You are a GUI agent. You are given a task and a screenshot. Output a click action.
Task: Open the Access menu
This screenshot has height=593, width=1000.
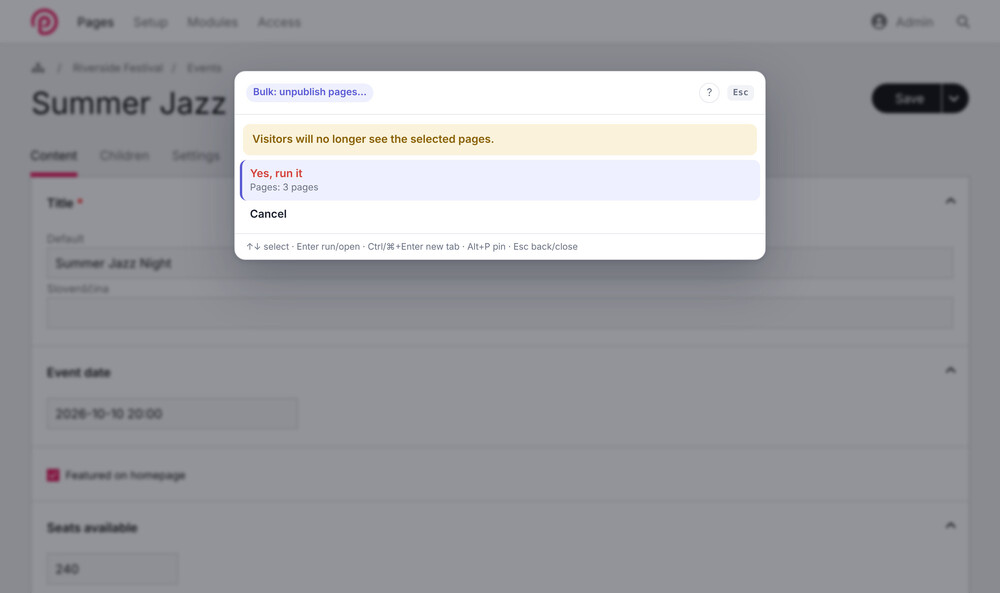279,22
